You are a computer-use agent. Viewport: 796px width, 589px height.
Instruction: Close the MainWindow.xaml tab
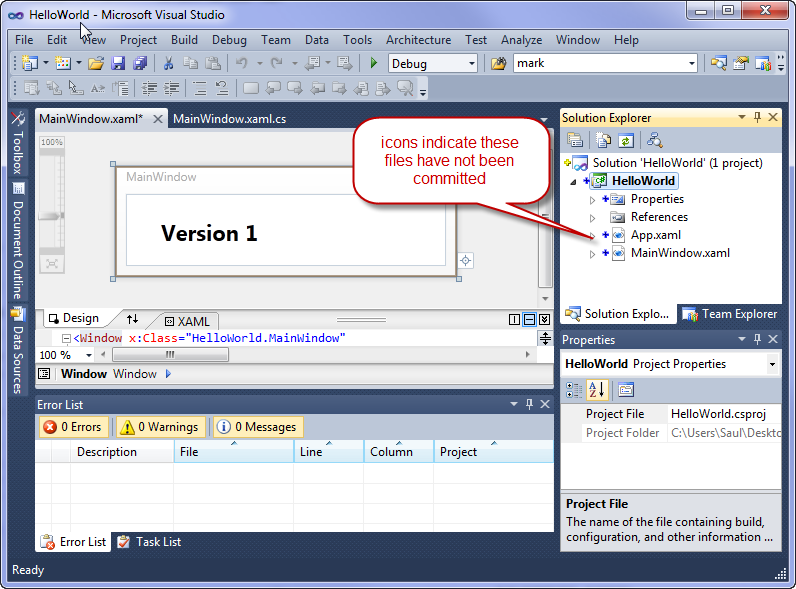158,119
